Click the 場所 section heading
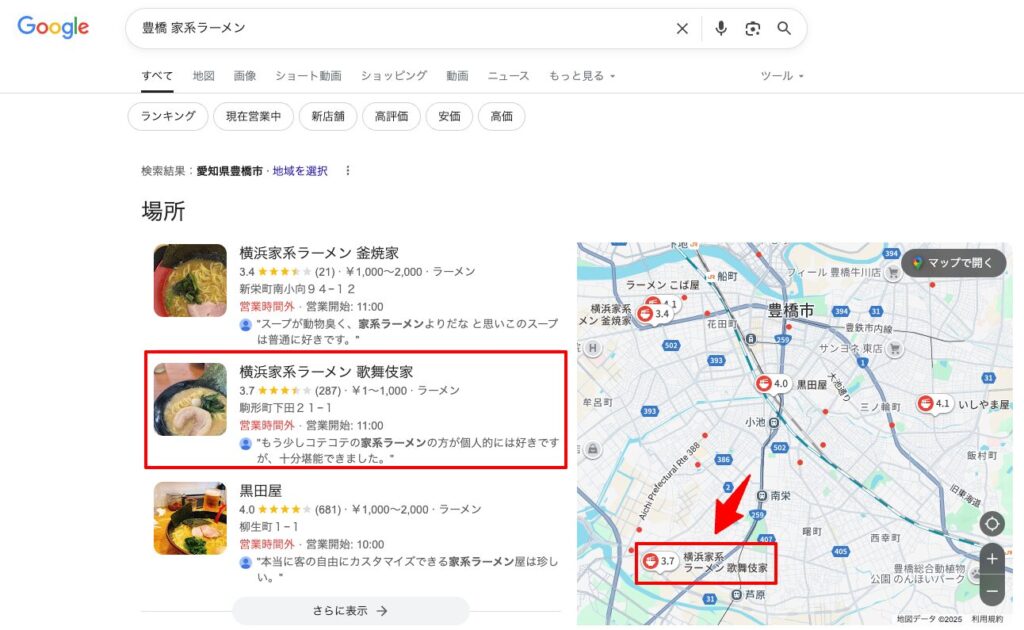 coord(163,211)
